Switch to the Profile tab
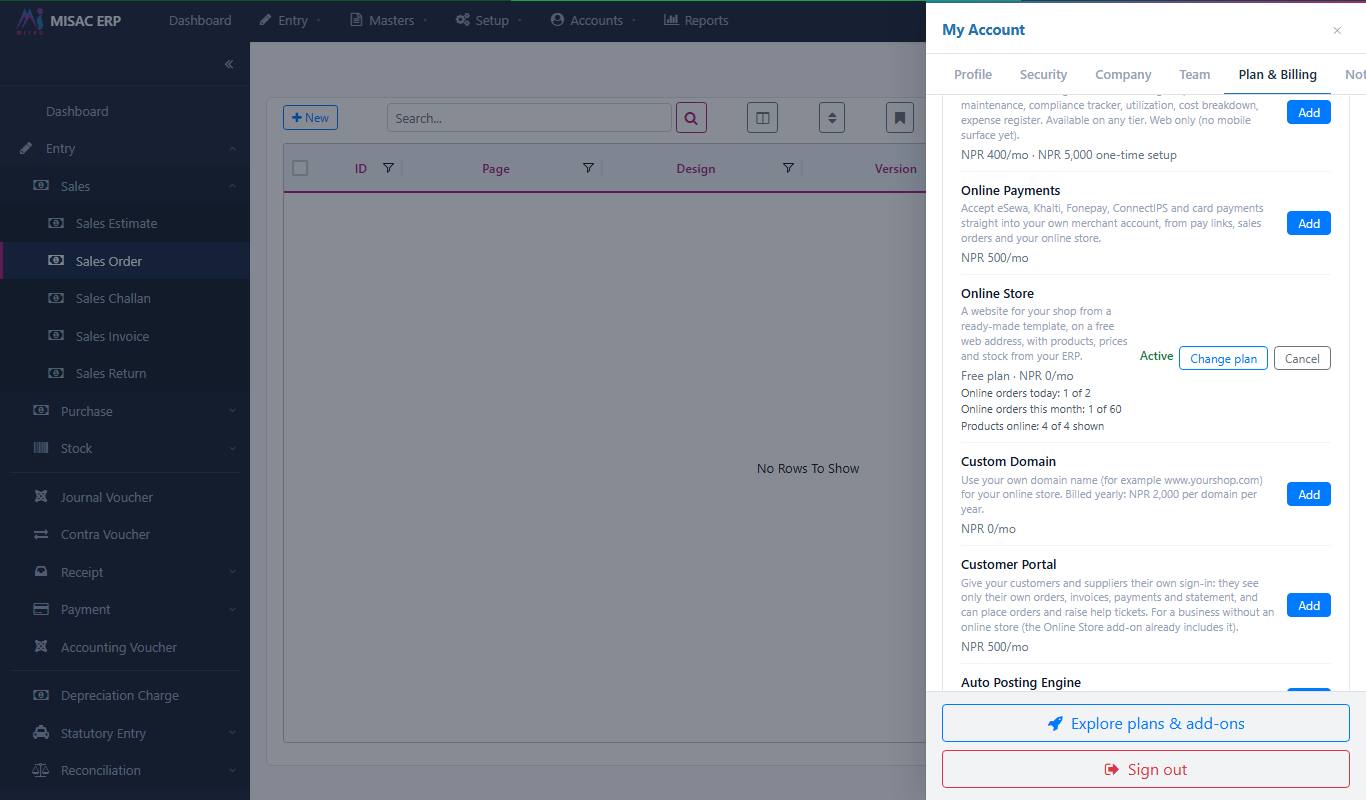This screenshot has height=800, width=1366. click(x=973, y=74)
